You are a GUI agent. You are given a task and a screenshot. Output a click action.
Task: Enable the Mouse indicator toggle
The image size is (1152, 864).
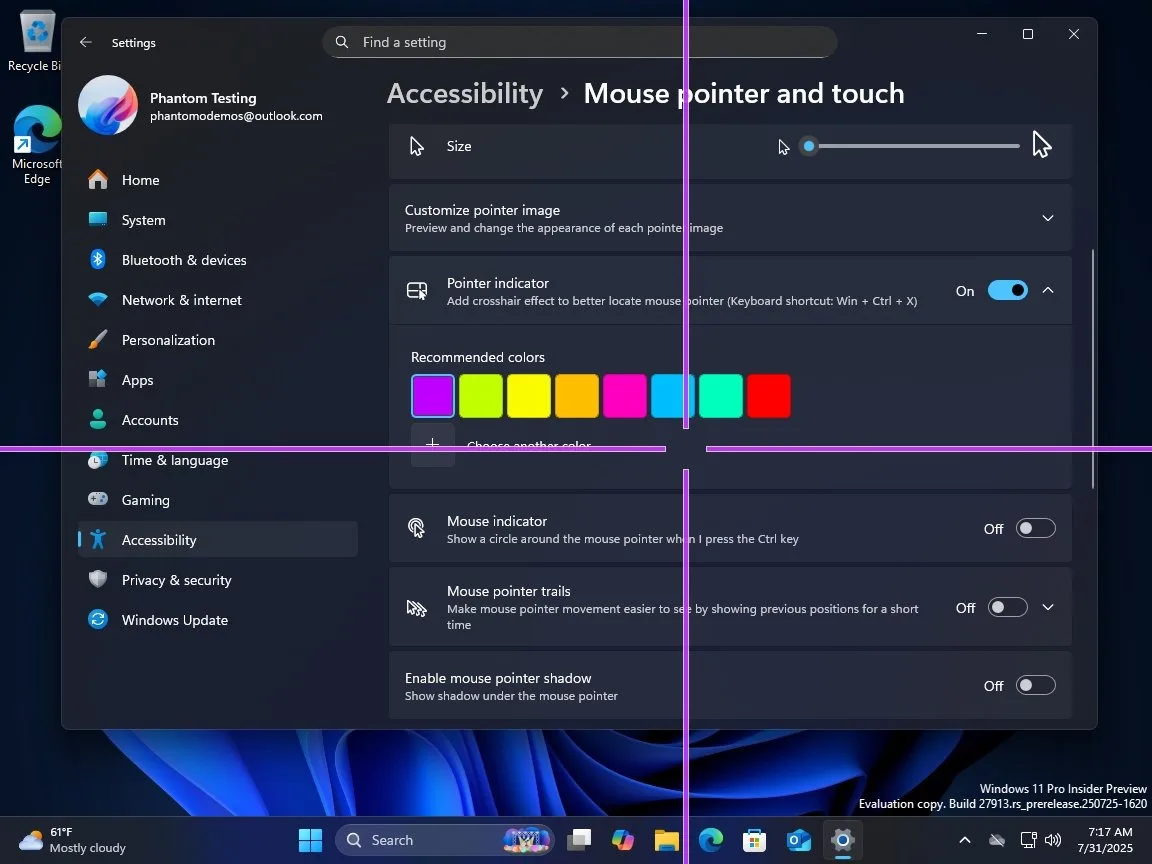tap(1036, 528)
